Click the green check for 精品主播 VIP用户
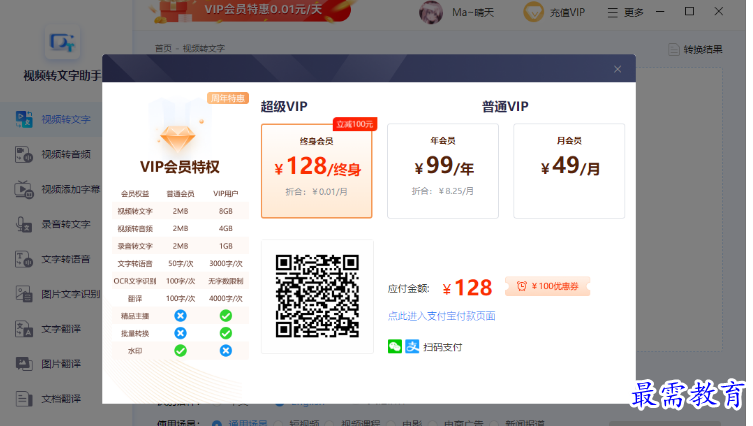The width and height of the screenshot is (753, 426). [x=226, y=316]
